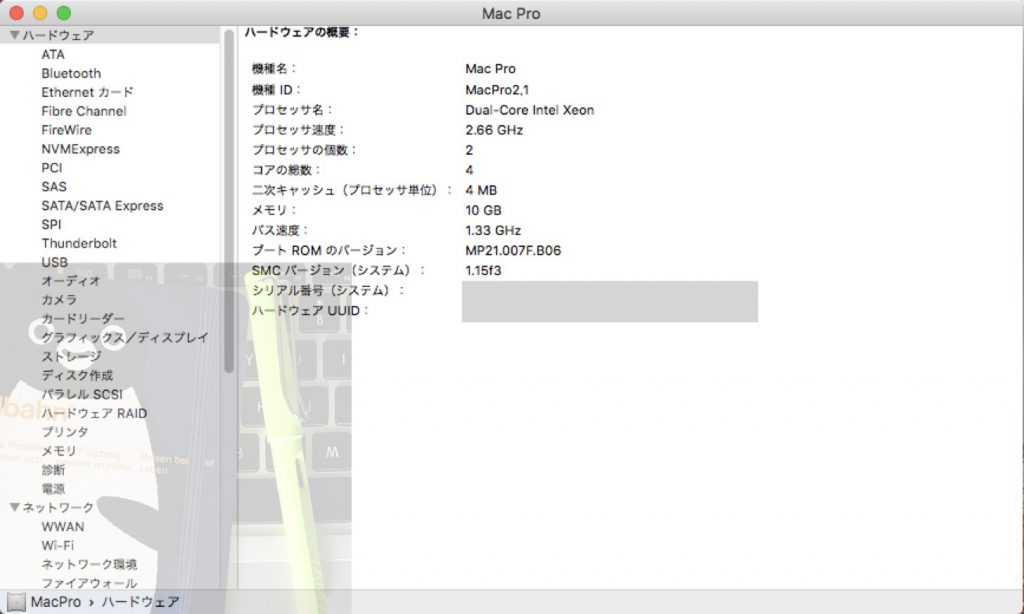Select ネットワーク環境 entry

[x=89, y=564]
